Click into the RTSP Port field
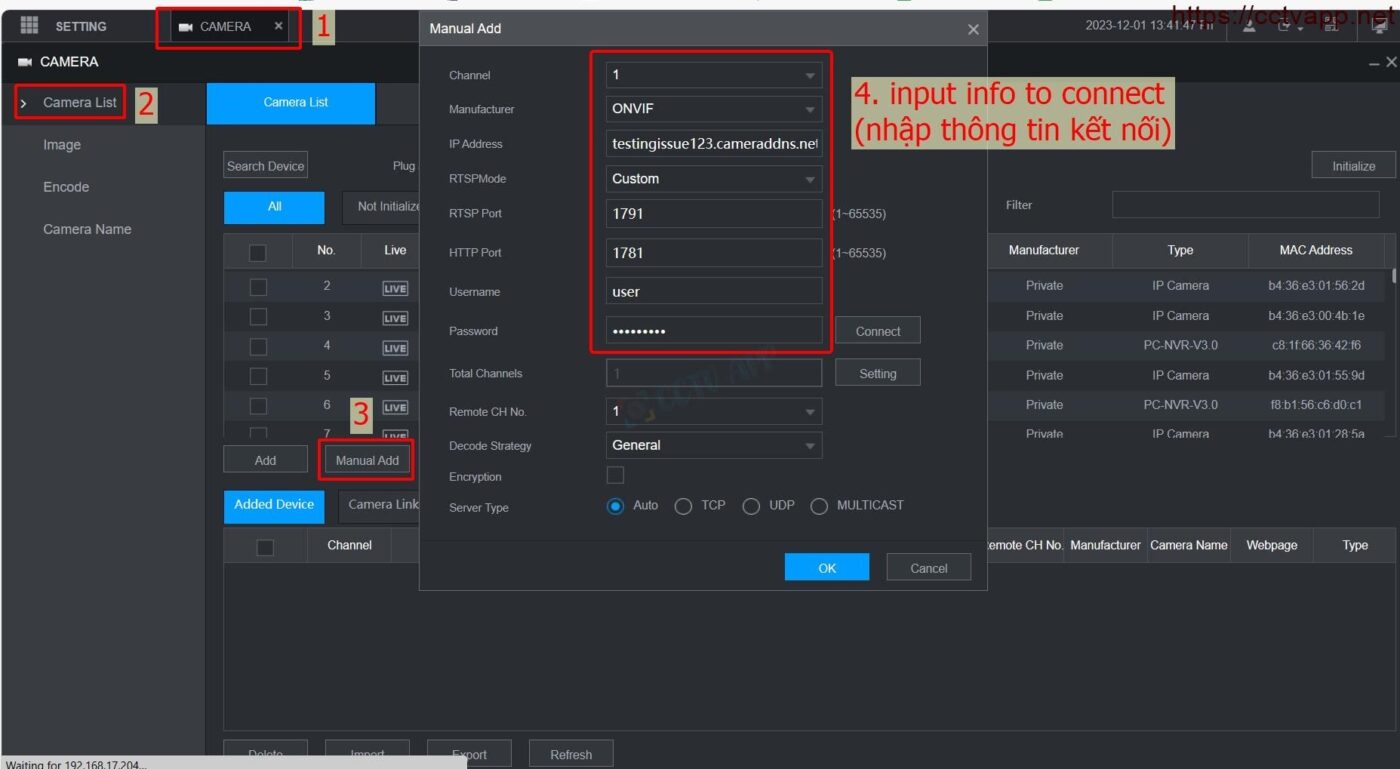 pos(714,214)
